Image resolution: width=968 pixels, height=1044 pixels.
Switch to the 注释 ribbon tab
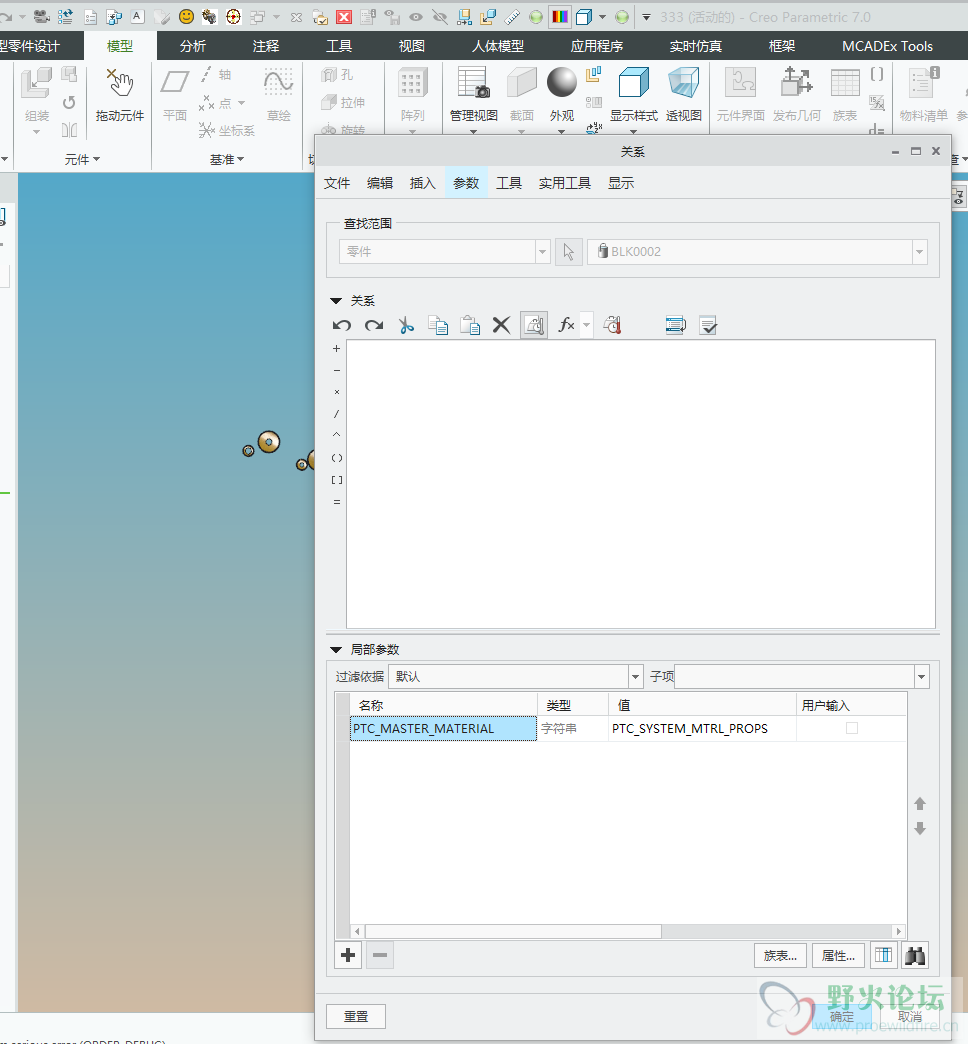coord(266,46)
